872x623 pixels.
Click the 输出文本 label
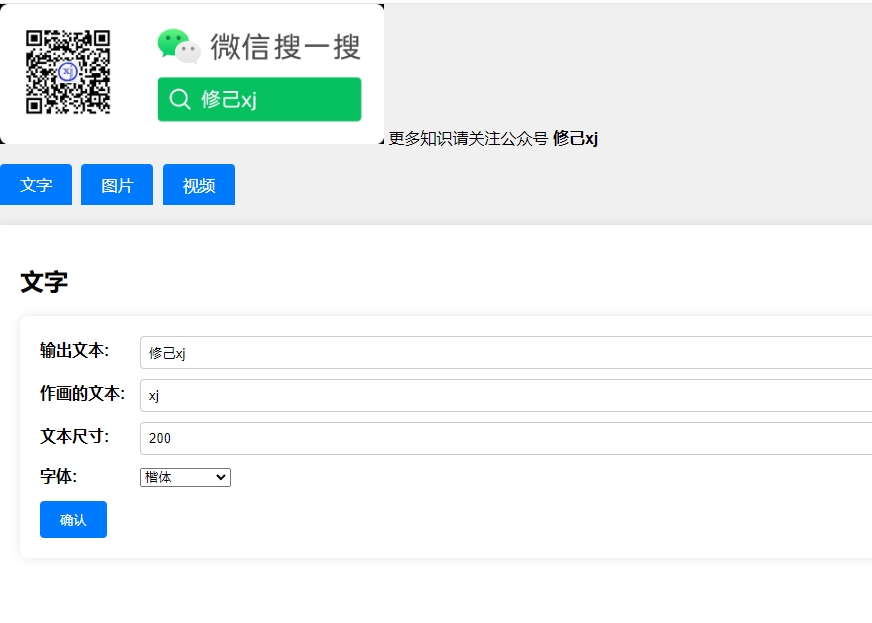pyautogui.click(x=75, y=350)
